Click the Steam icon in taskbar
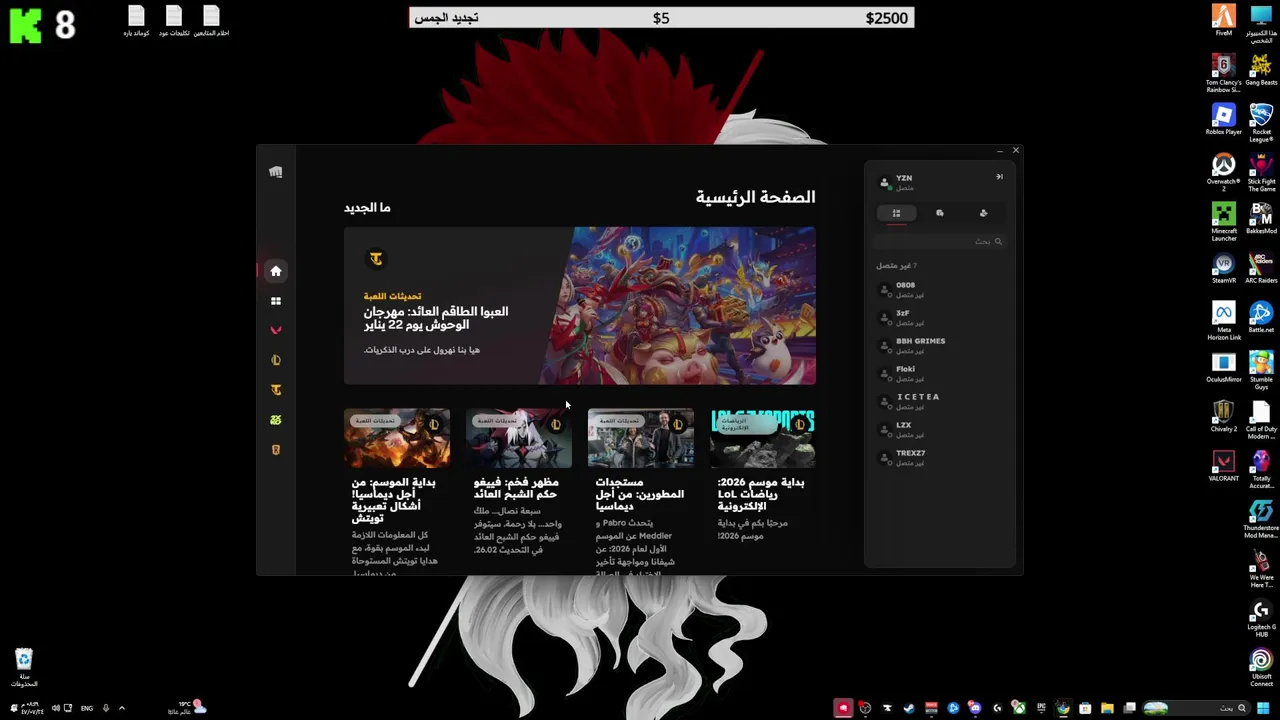This screenshot has height=720, width=1280. 909,708
